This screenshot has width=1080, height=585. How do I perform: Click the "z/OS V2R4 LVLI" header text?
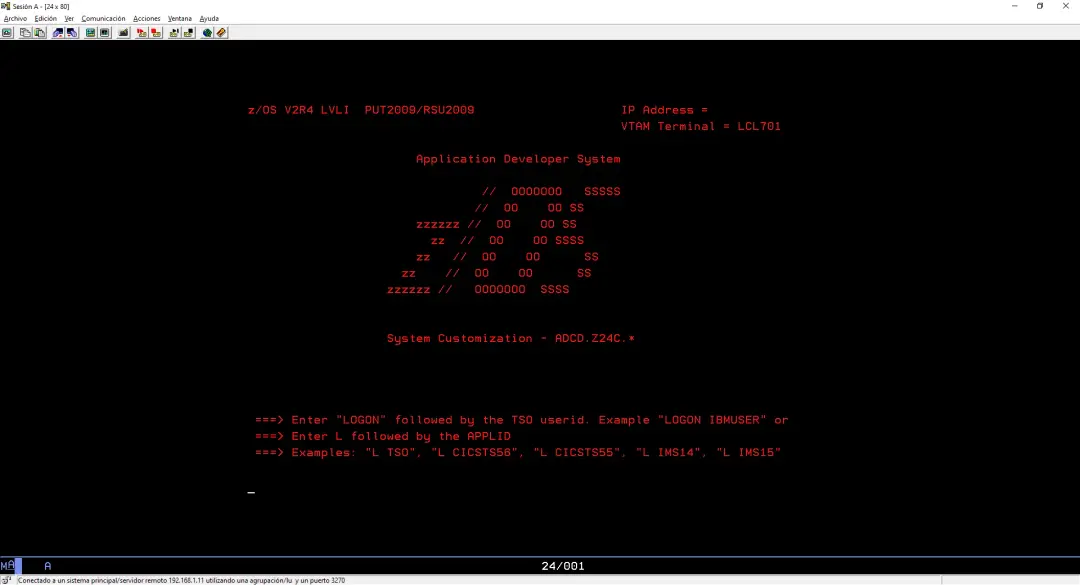[298, 110]
